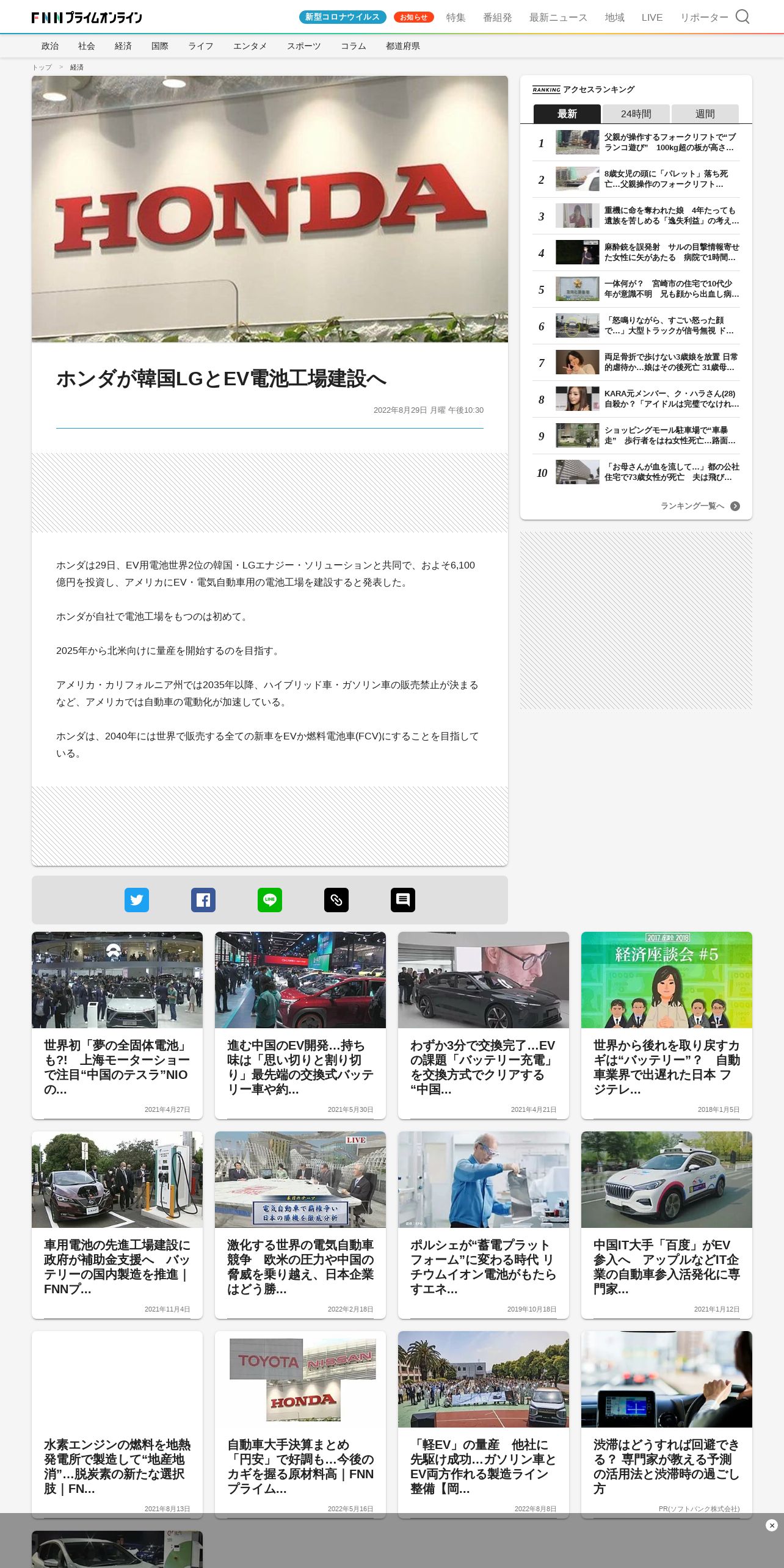Click rank 8 KARA ranking thumbnail
The image size is (784, 1568).
578,399
